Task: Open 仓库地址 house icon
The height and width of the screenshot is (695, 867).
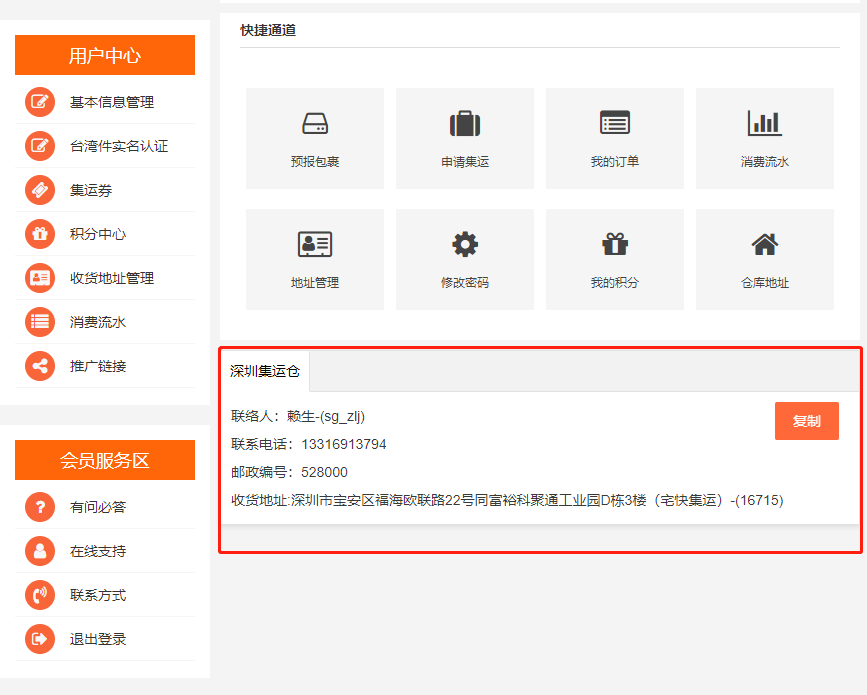Action: (765, 244)
